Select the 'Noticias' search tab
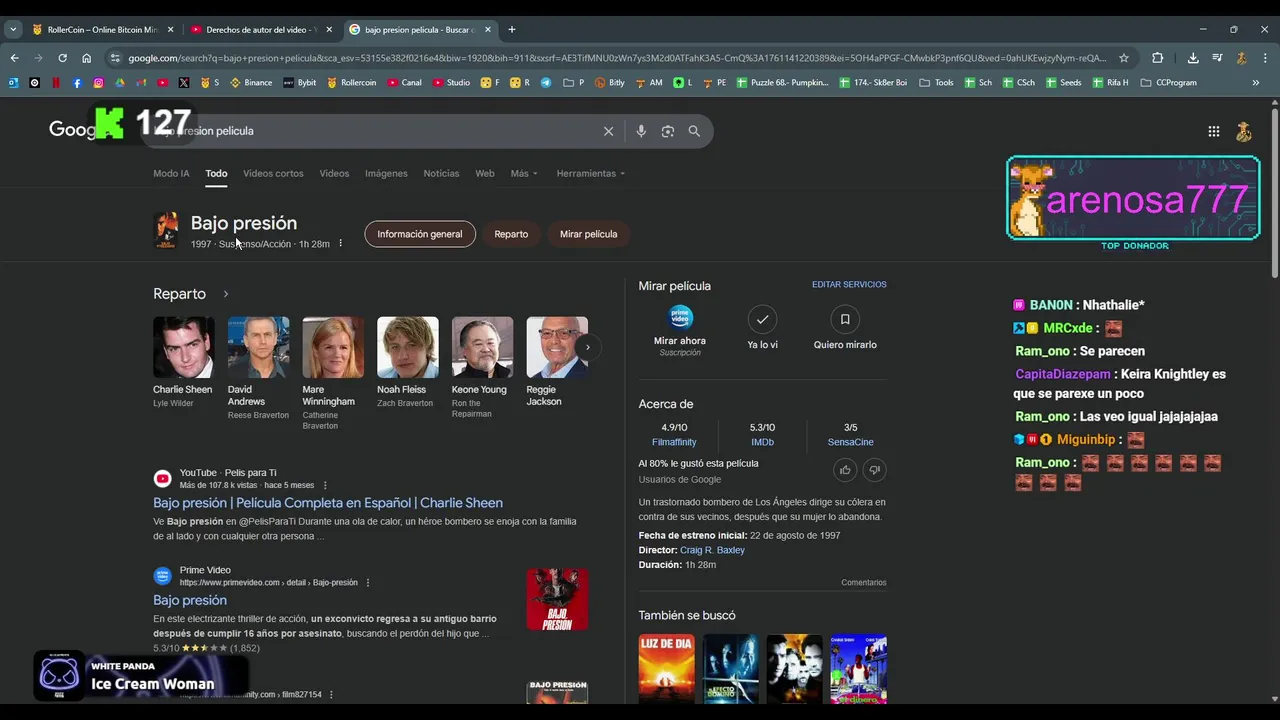Screen dimensions: 1280x720 pos(441,173)
